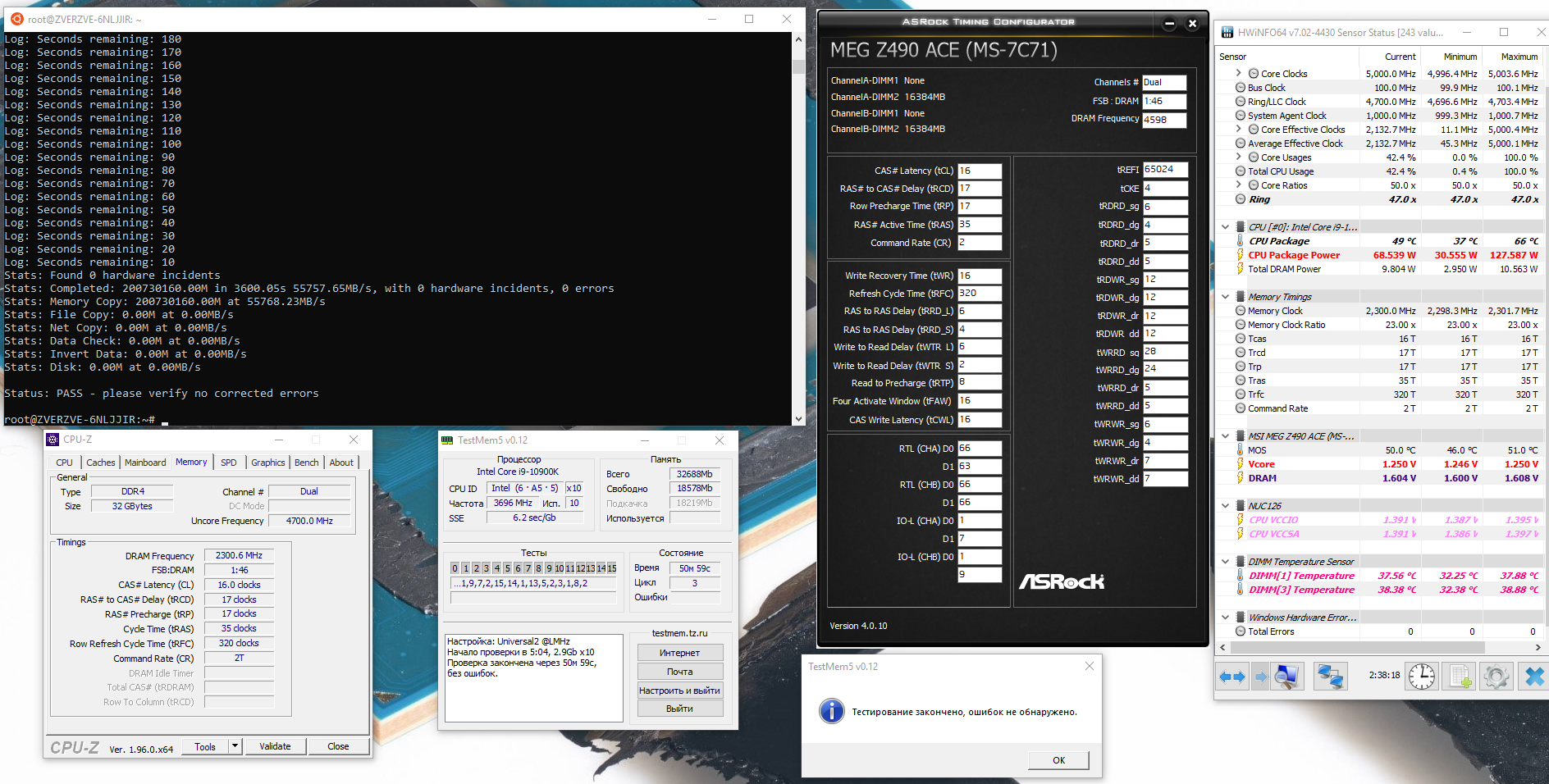1549x784 pixels.
Task: Click the Интернет button in TestMem5
Action: tap(680, 653)
